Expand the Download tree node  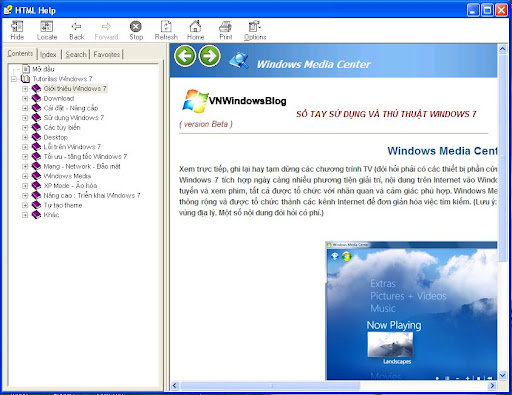click(x=25, y=98)
